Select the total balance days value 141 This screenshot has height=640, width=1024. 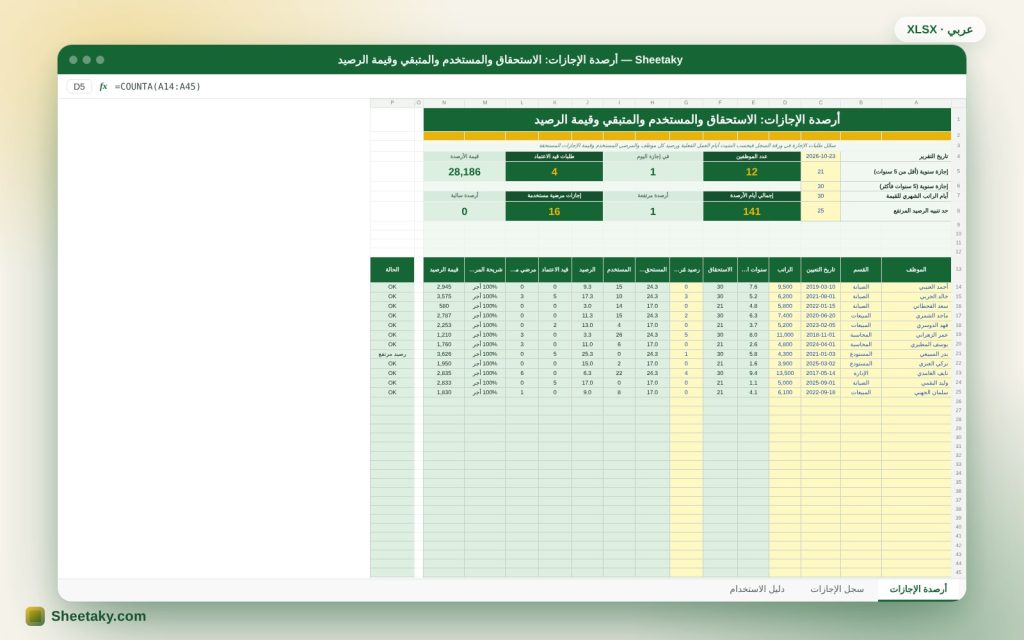click(x=752, y=212)
